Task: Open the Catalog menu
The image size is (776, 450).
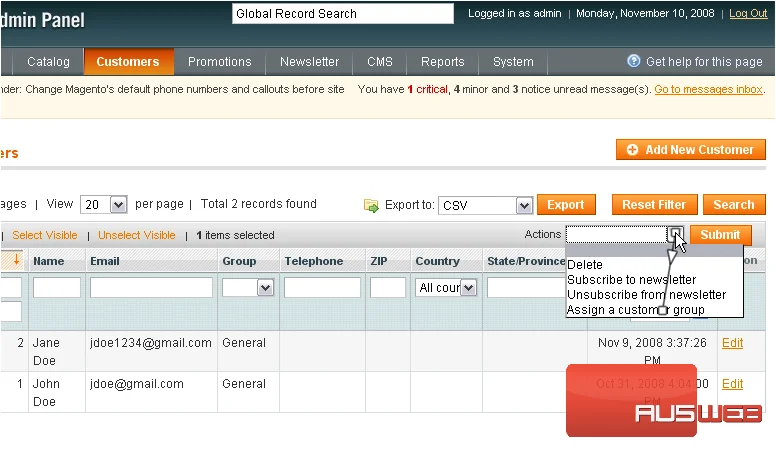Action: (x=48, y=62)
